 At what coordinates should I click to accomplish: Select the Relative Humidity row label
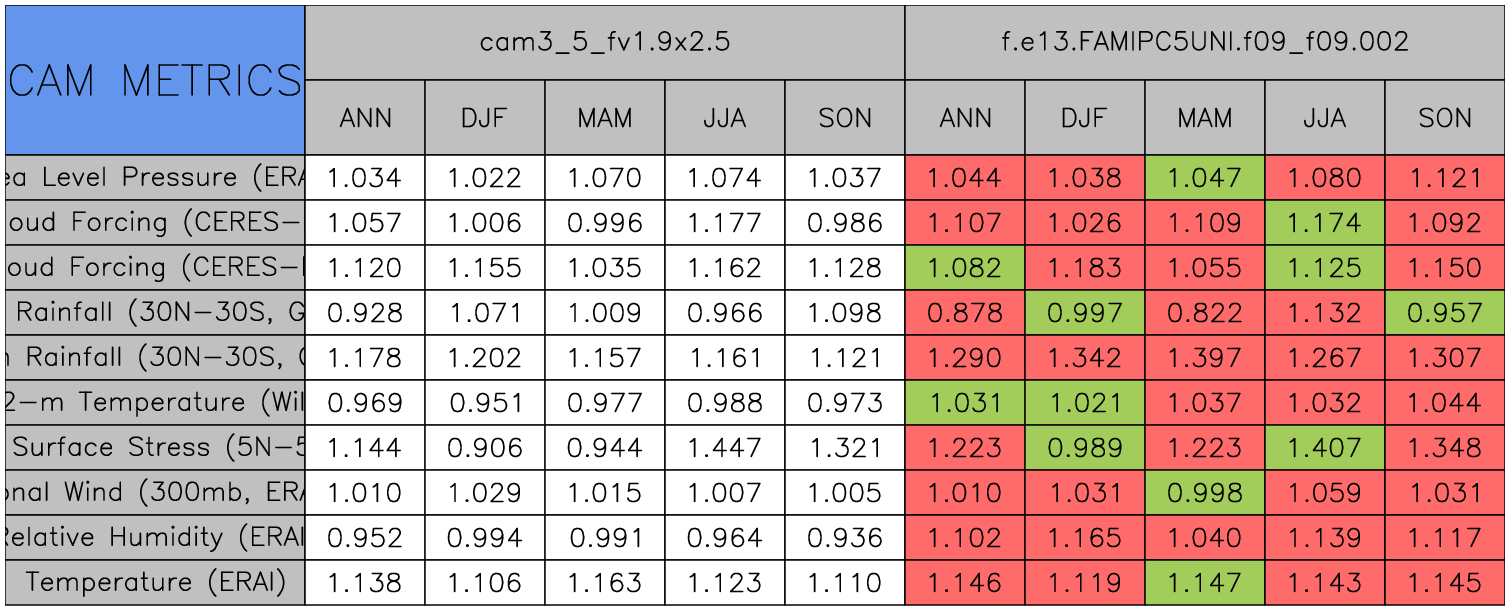[x=155, y=538]
